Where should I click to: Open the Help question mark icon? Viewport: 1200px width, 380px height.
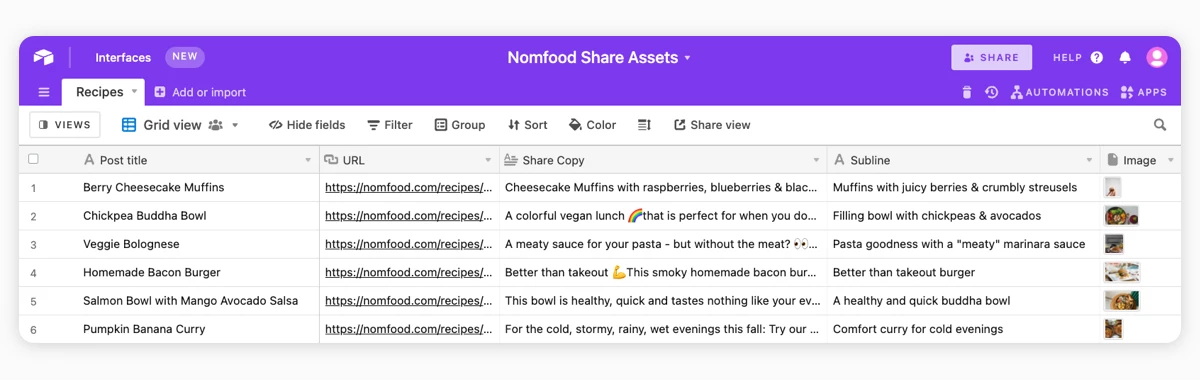click(1097, 58)
